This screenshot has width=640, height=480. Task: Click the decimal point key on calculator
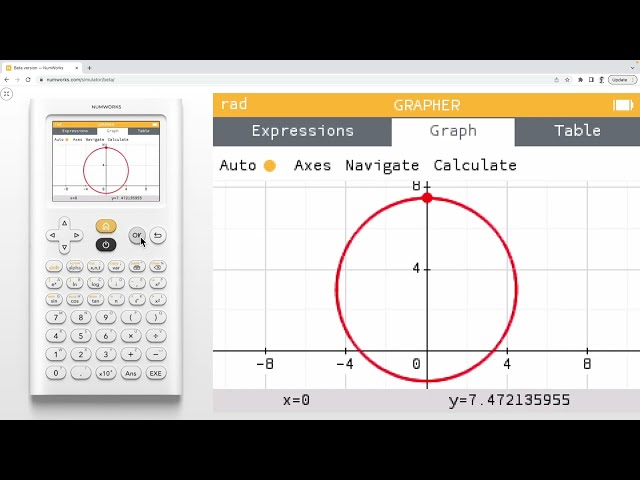(x=81, y=373)
